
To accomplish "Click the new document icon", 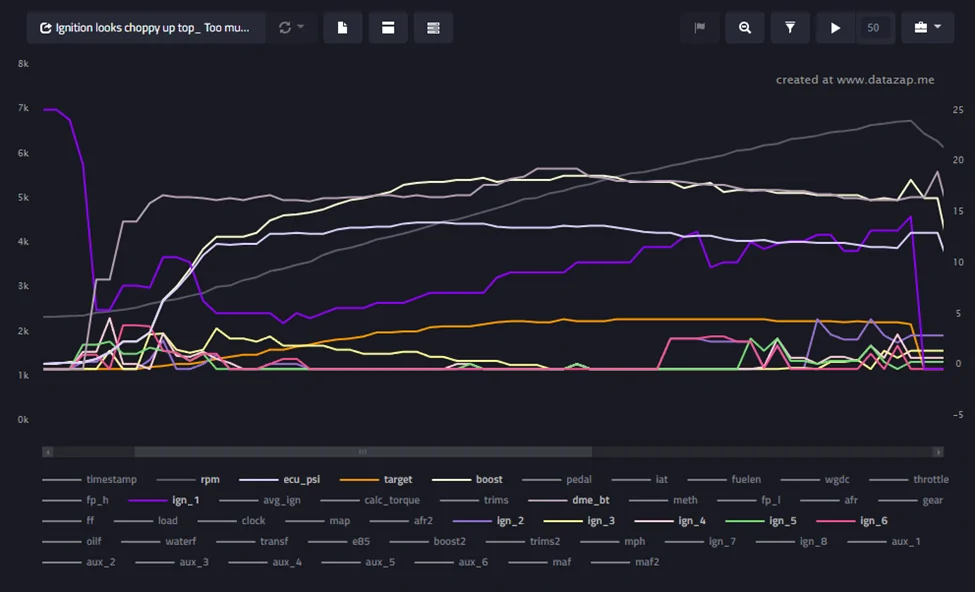I will pyautogui.click(x=343, y=28).
